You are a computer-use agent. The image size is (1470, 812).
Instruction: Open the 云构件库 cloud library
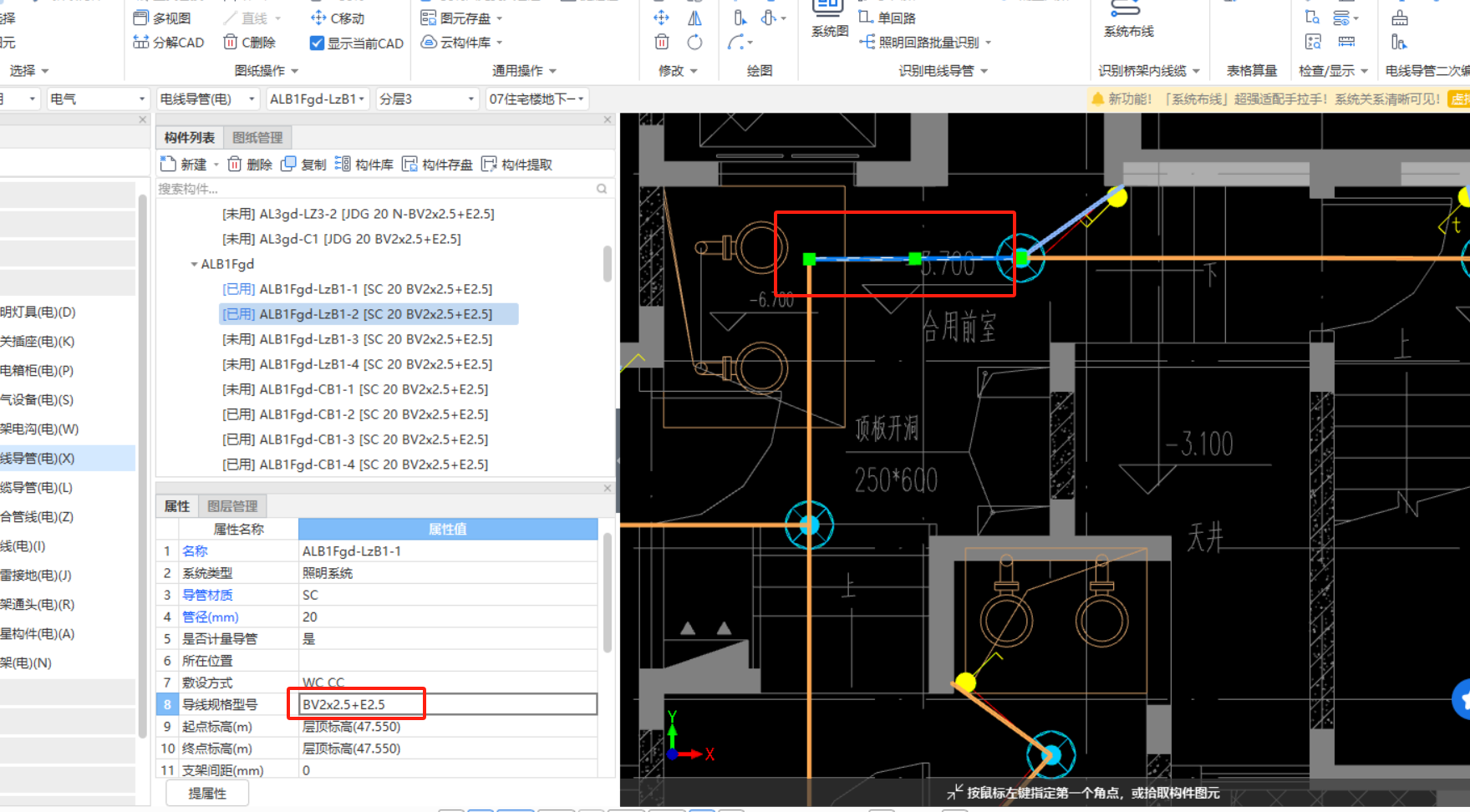point(461,43)
